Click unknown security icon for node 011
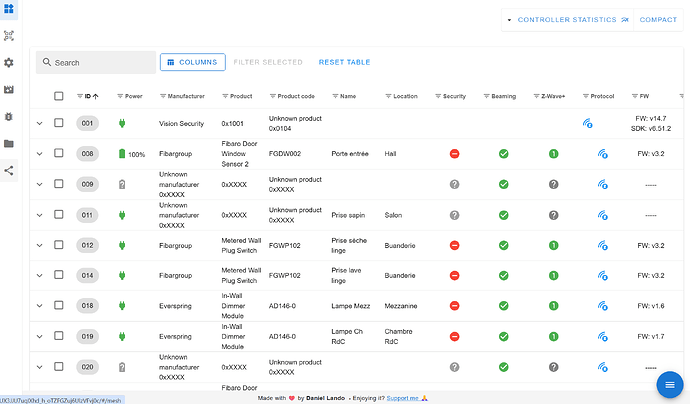The image size is (690, 404). pos(455,215)
